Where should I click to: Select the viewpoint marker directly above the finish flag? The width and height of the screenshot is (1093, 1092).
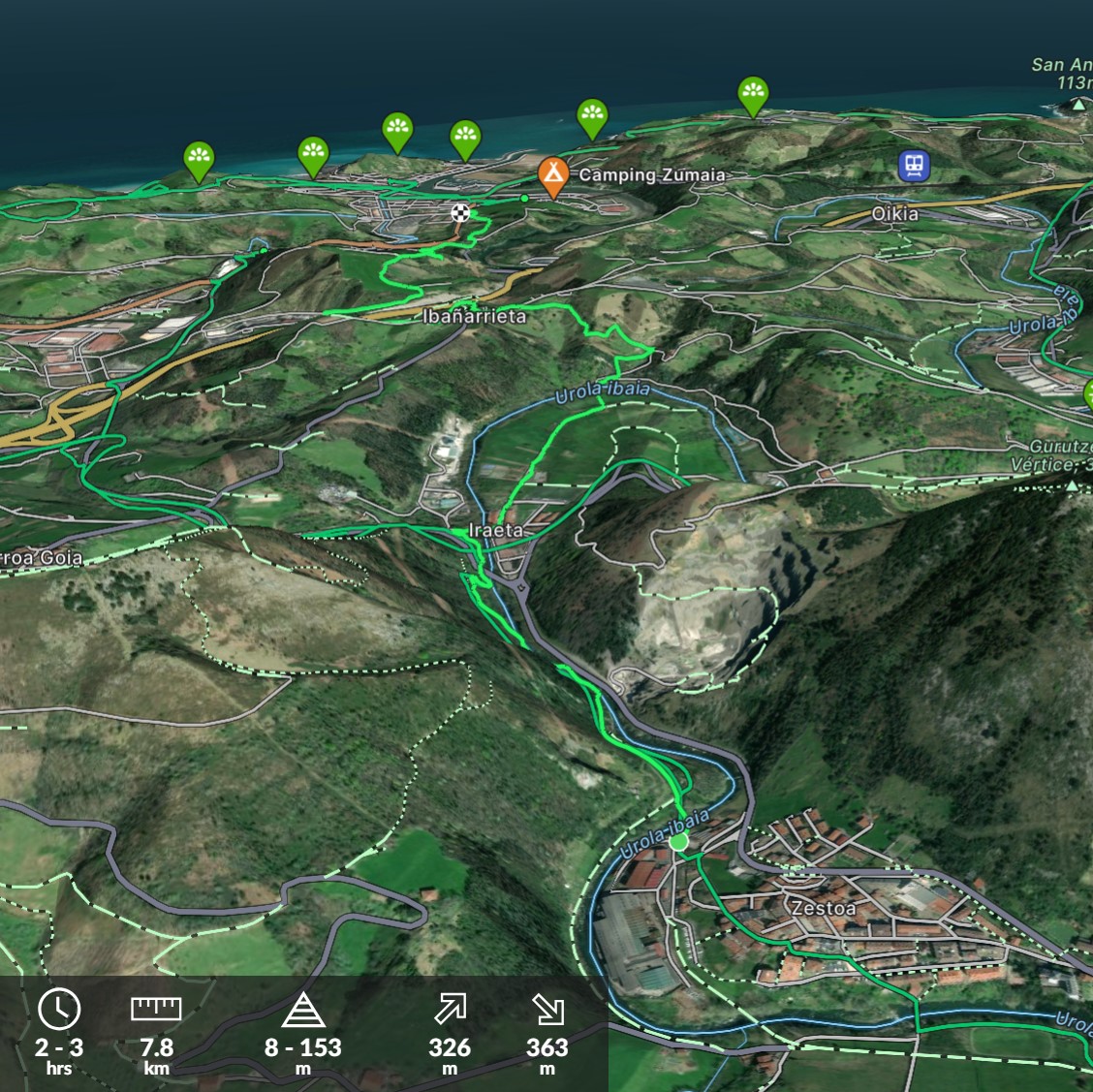point(466,139)
